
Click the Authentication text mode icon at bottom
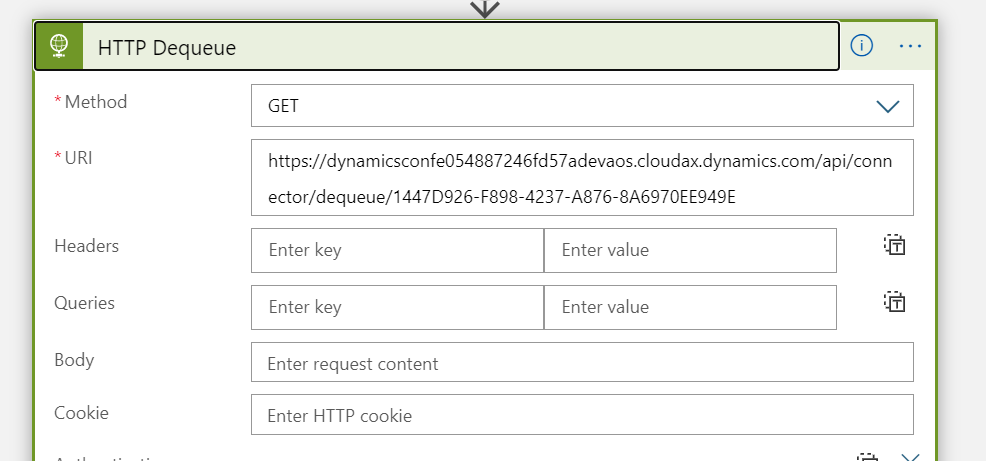click(x=867, y=457)
